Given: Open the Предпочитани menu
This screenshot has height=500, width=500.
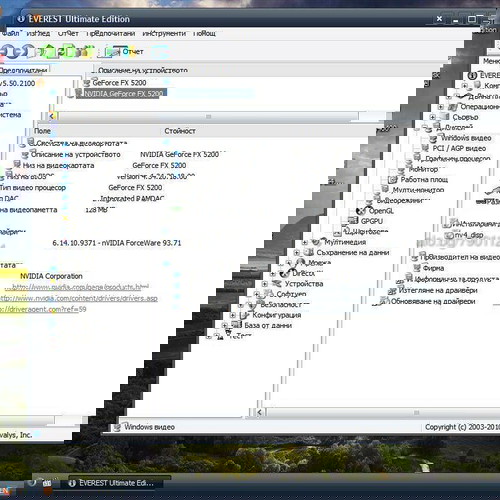Looking at the screenshot, I should (111, 33).
